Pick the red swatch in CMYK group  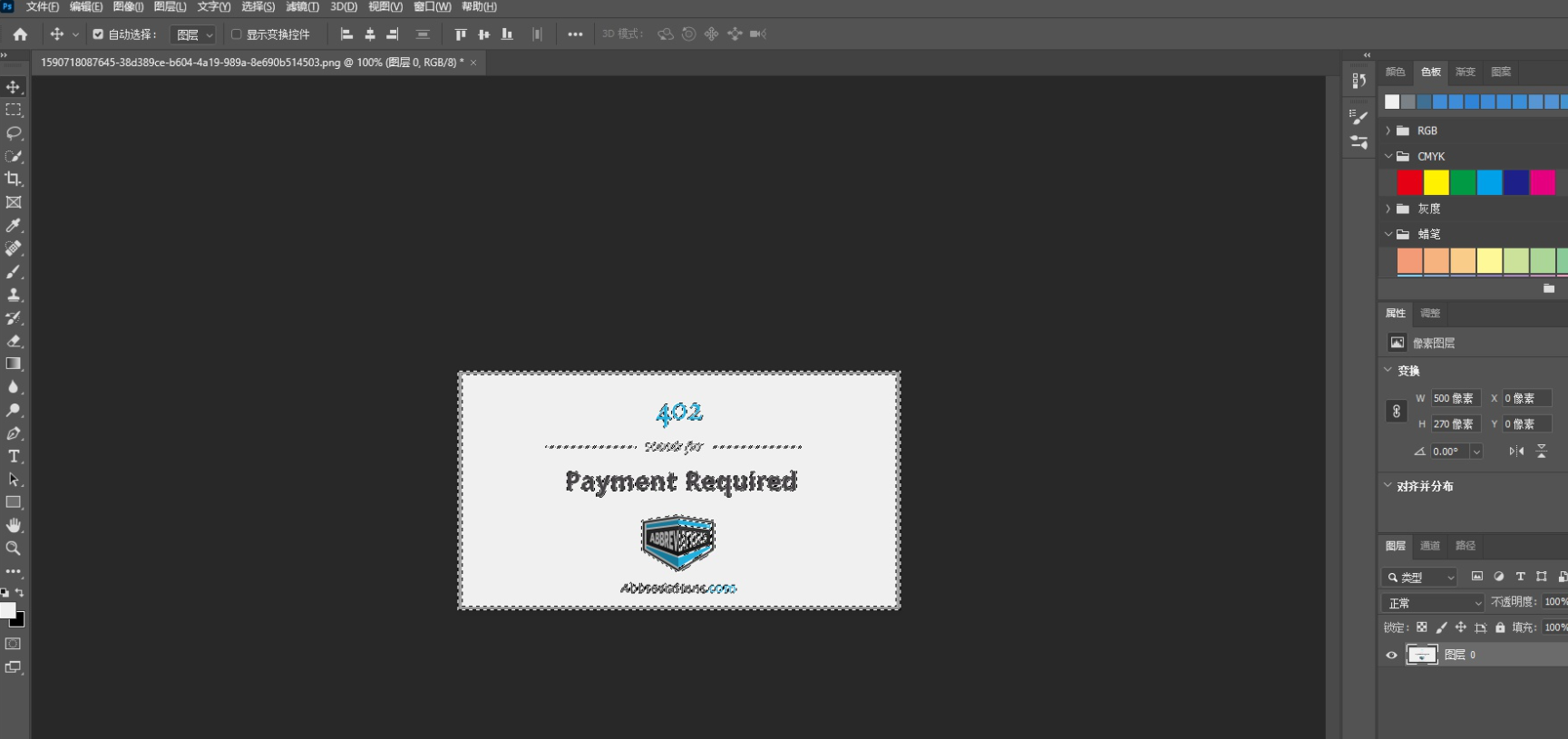[1409, 182]
